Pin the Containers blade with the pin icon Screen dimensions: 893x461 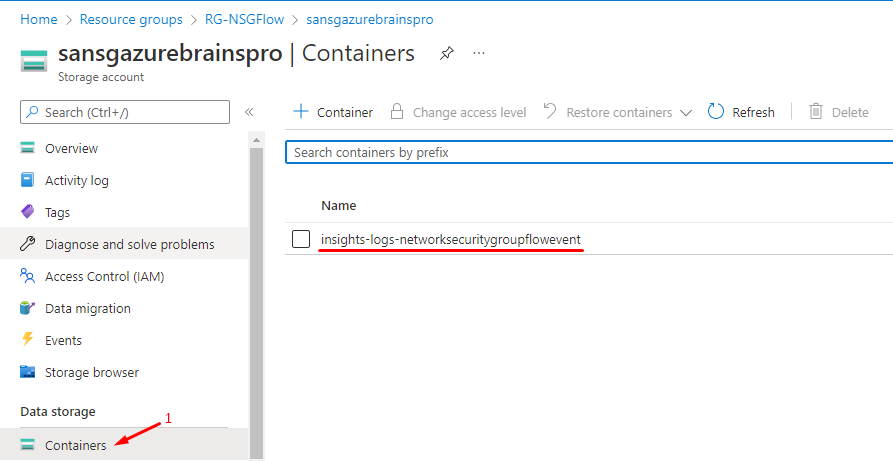(x=446, y=54)
